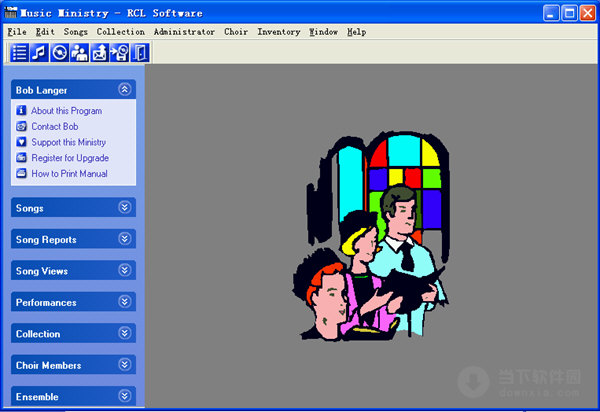
Task: Click the exit door toolbar icon
Action: pos(140,52)
